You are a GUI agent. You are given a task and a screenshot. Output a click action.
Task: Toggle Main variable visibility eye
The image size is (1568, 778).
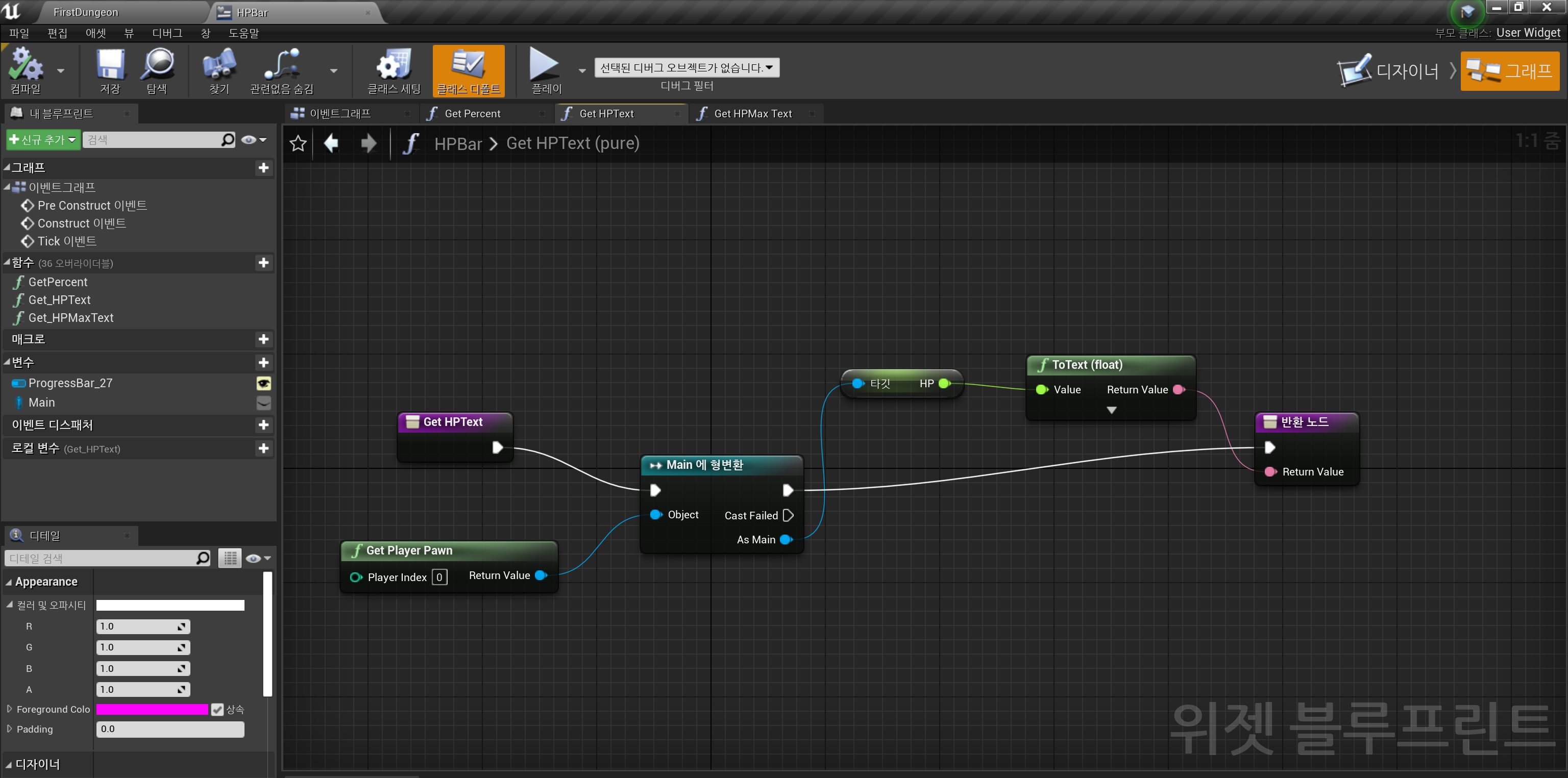(x=263, y=403)
